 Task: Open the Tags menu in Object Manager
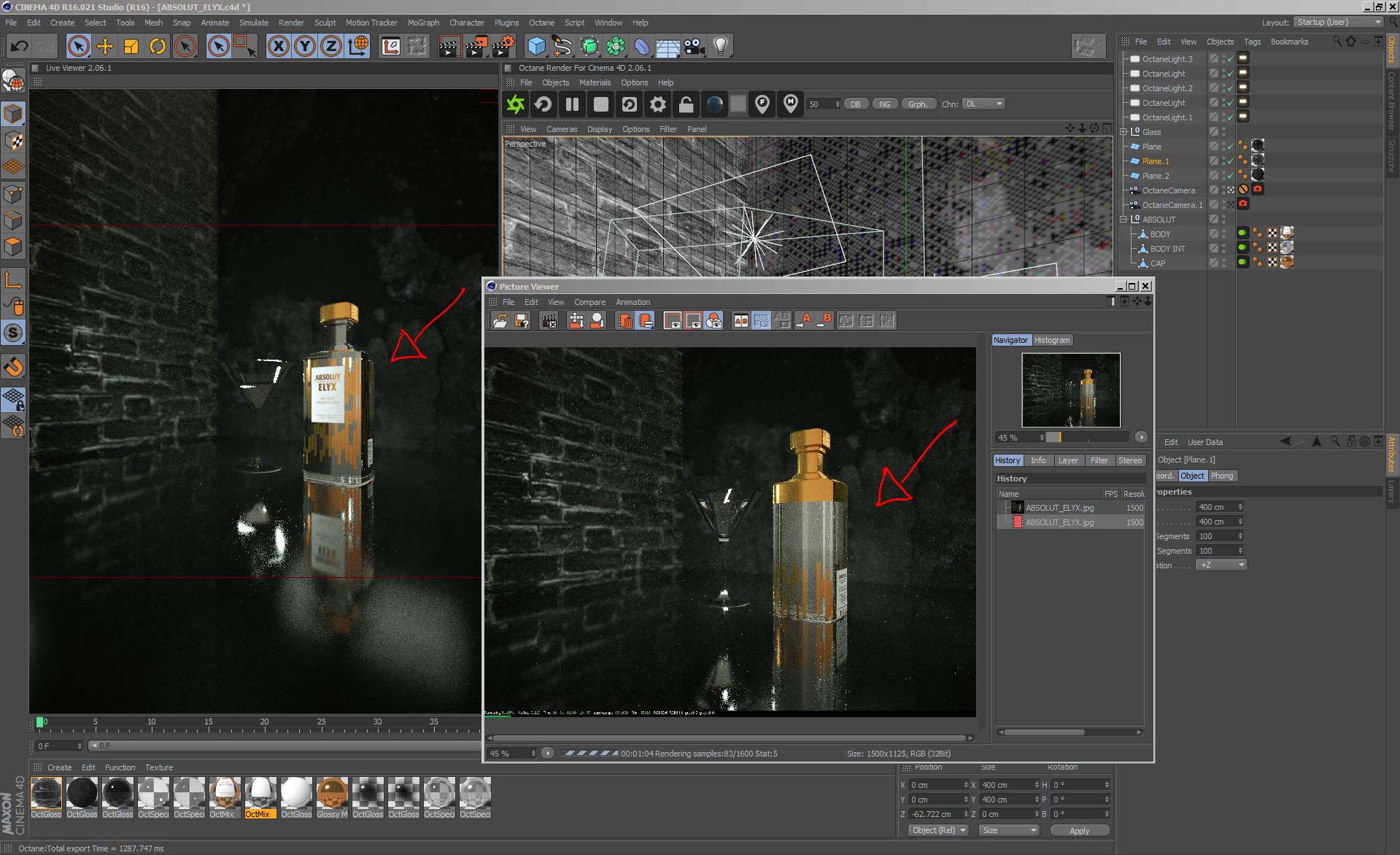coord(1252,42)
